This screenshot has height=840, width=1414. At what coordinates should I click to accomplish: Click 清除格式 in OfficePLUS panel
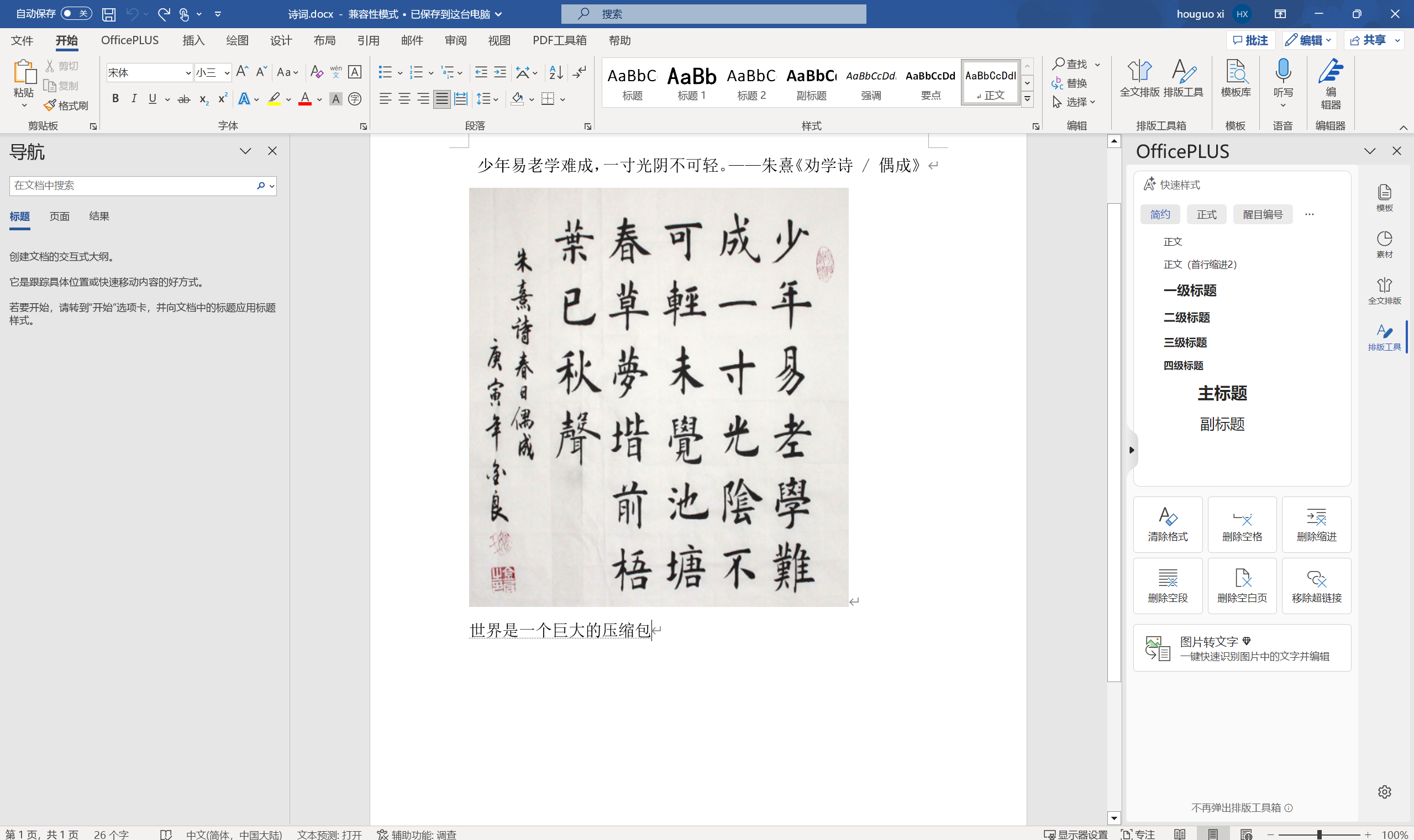(x=1168, y=524)
